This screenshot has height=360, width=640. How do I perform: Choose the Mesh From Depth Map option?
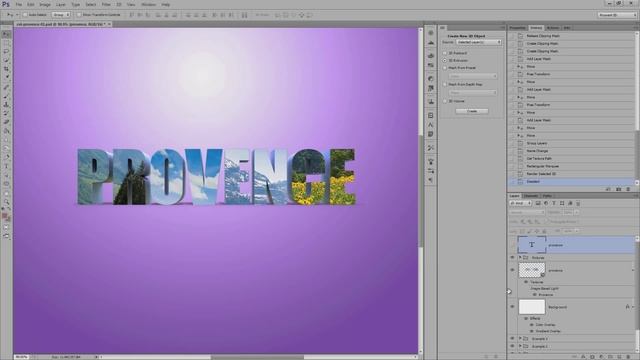(x=445, y=84)
